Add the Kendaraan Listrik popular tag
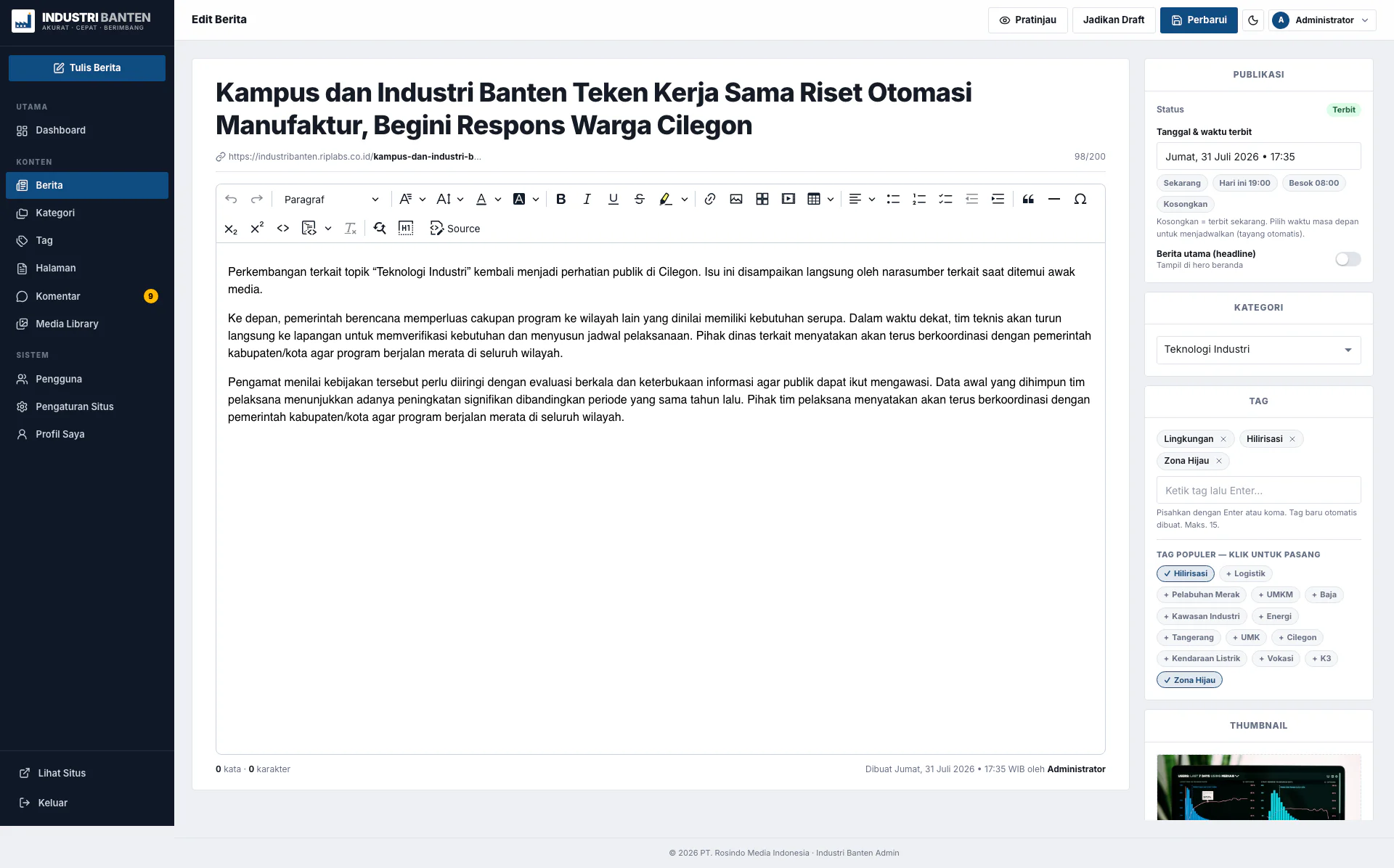Screen dimensions: 1394x868 [1202, 658]
